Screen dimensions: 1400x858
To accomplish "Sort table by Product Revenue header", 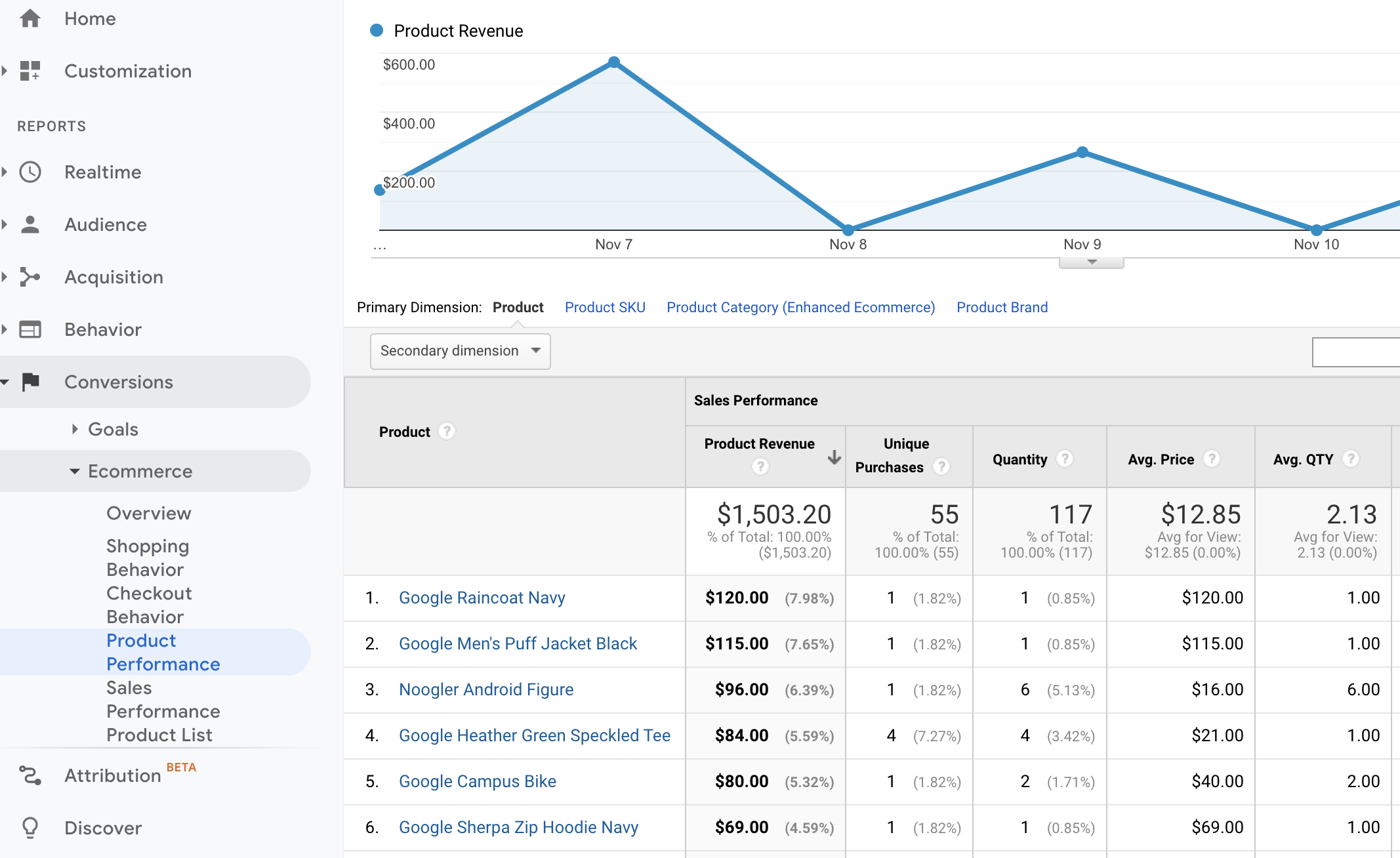I will 759,443.
